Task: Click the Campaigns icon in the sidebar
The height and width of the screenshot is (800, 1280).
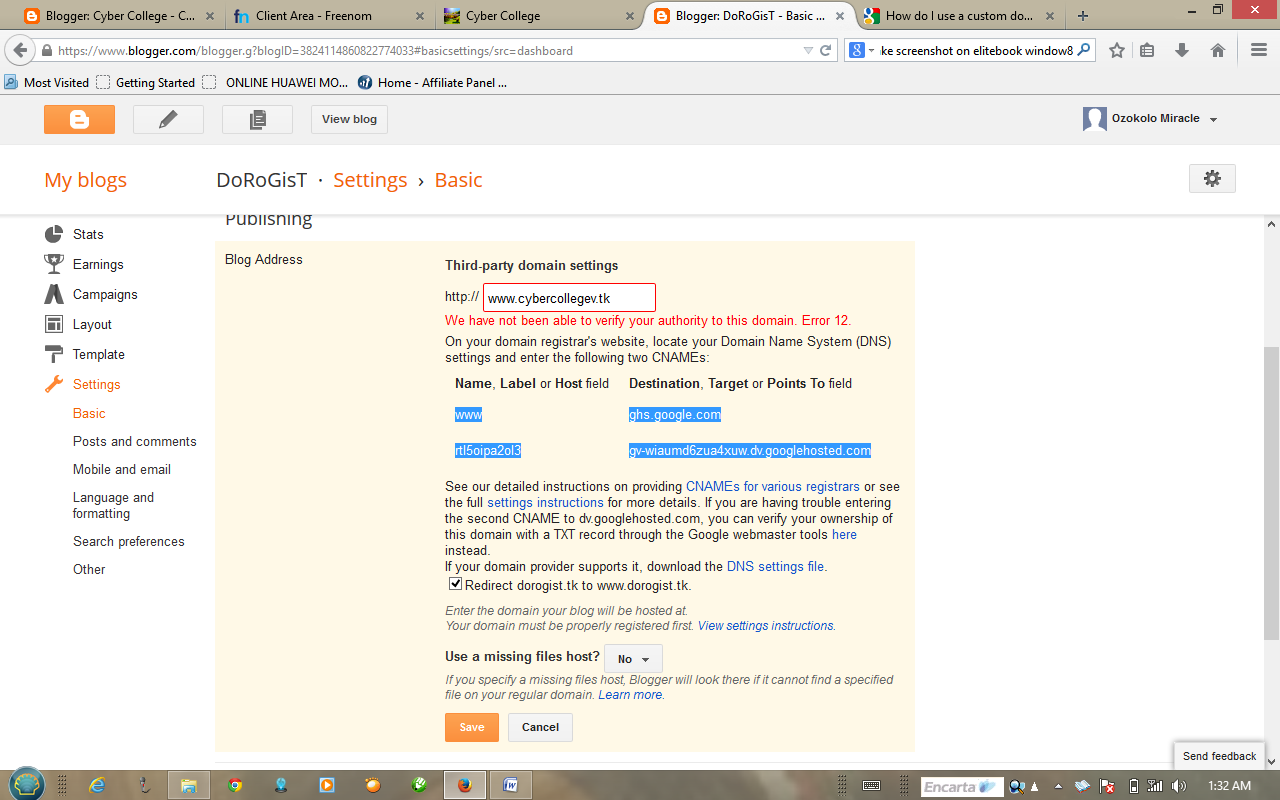Action: 54,294
